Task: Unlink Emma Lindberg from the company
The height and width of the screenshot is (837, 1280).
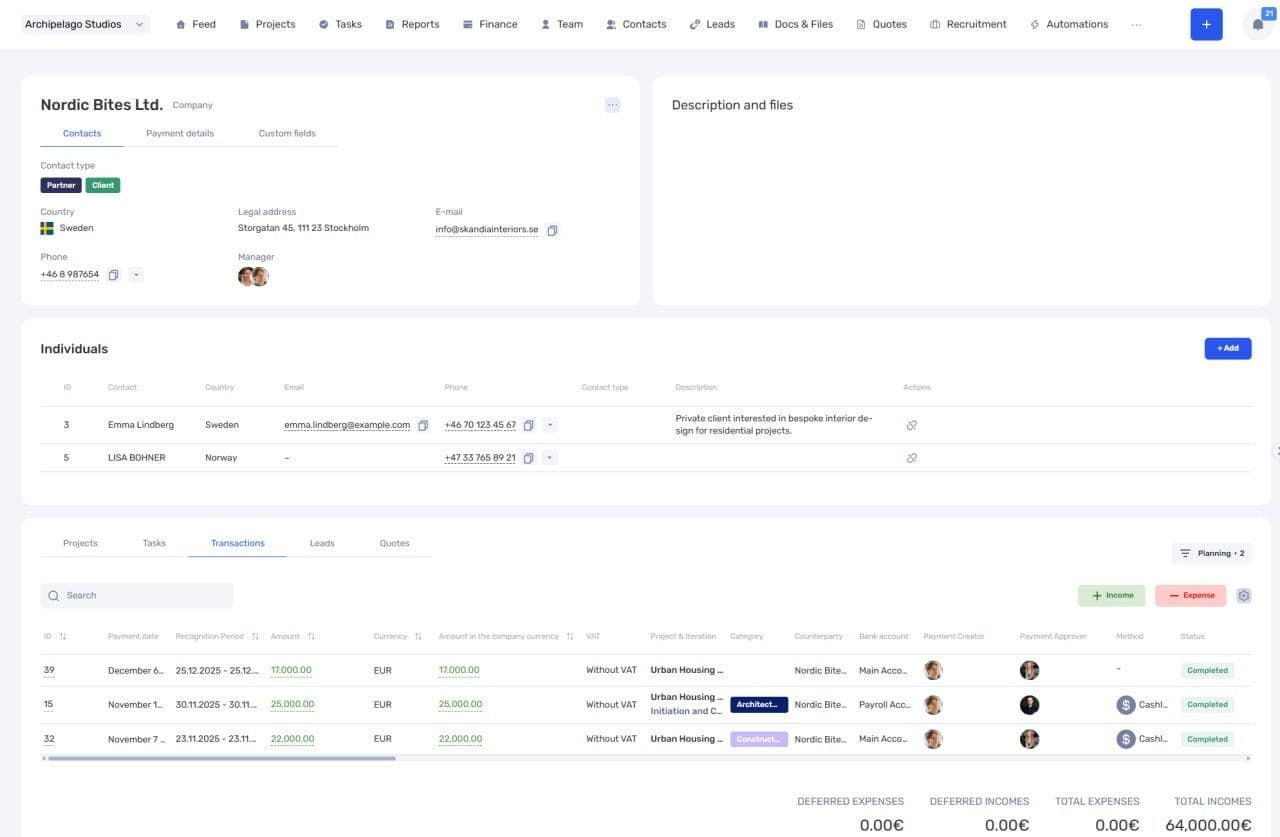Action: [911, 425]
